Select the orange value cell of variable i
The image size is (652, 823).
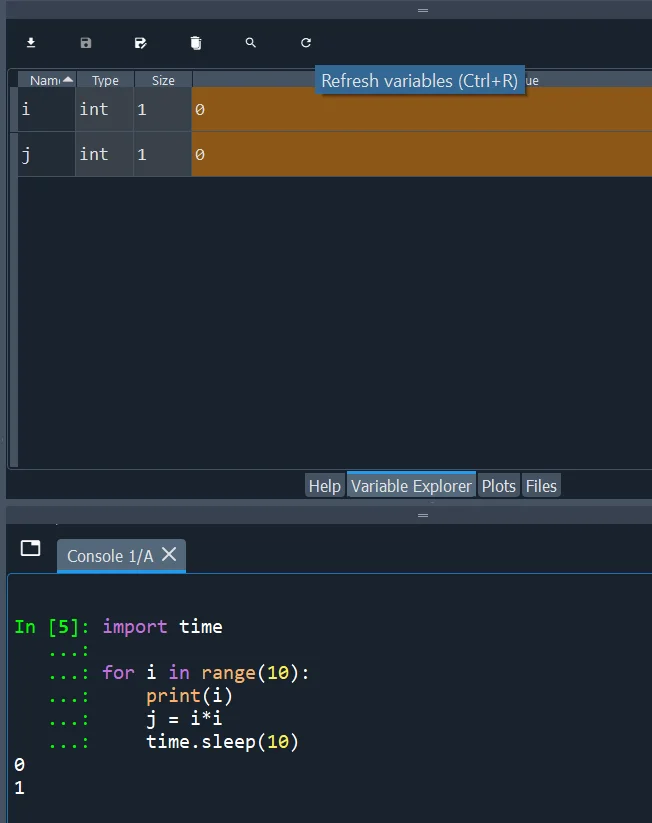pyautogui.click(x=420, y=109)
